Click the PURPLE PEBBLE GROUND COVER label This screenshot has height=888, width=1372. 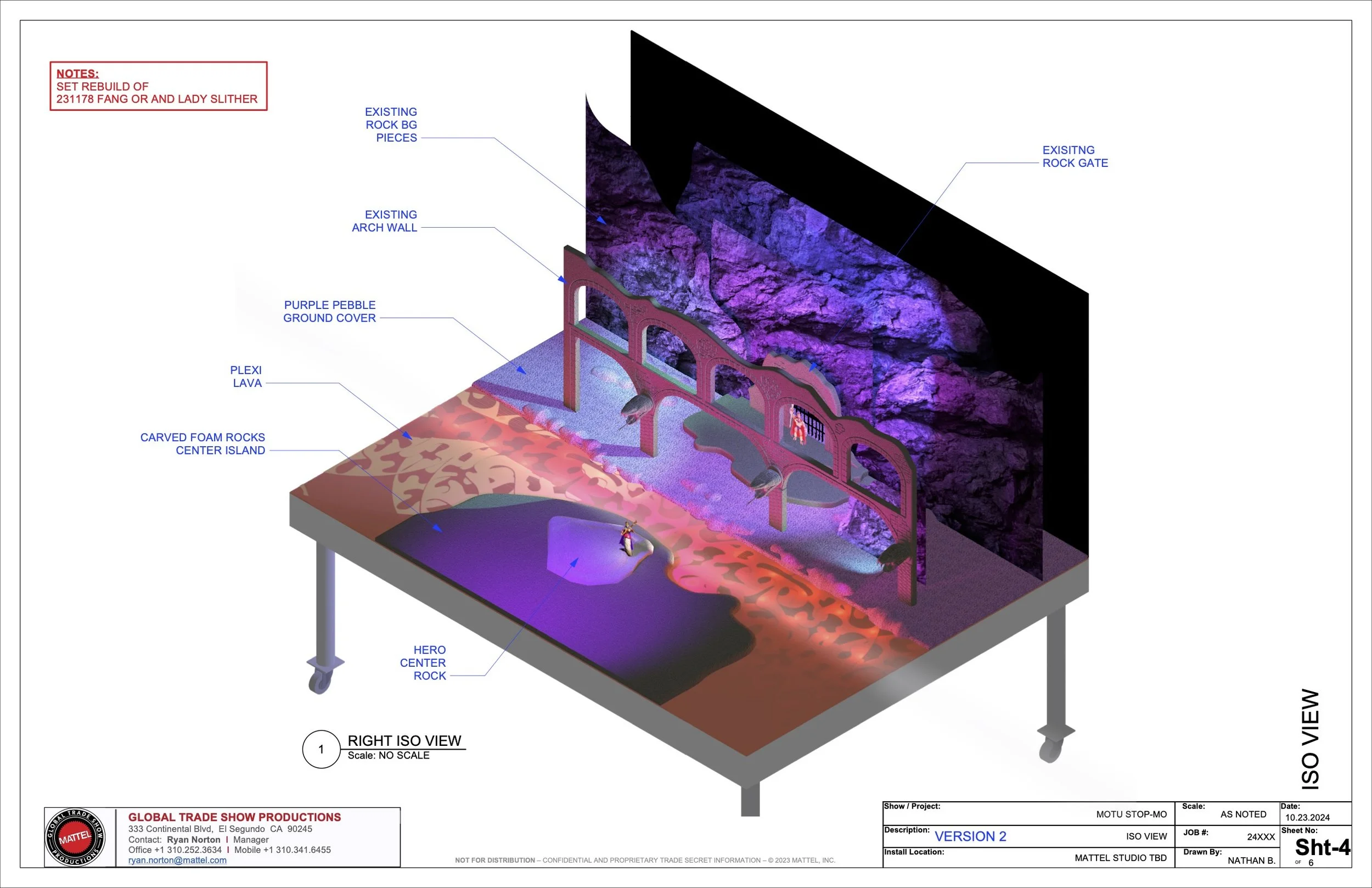[x=329, y=311]
